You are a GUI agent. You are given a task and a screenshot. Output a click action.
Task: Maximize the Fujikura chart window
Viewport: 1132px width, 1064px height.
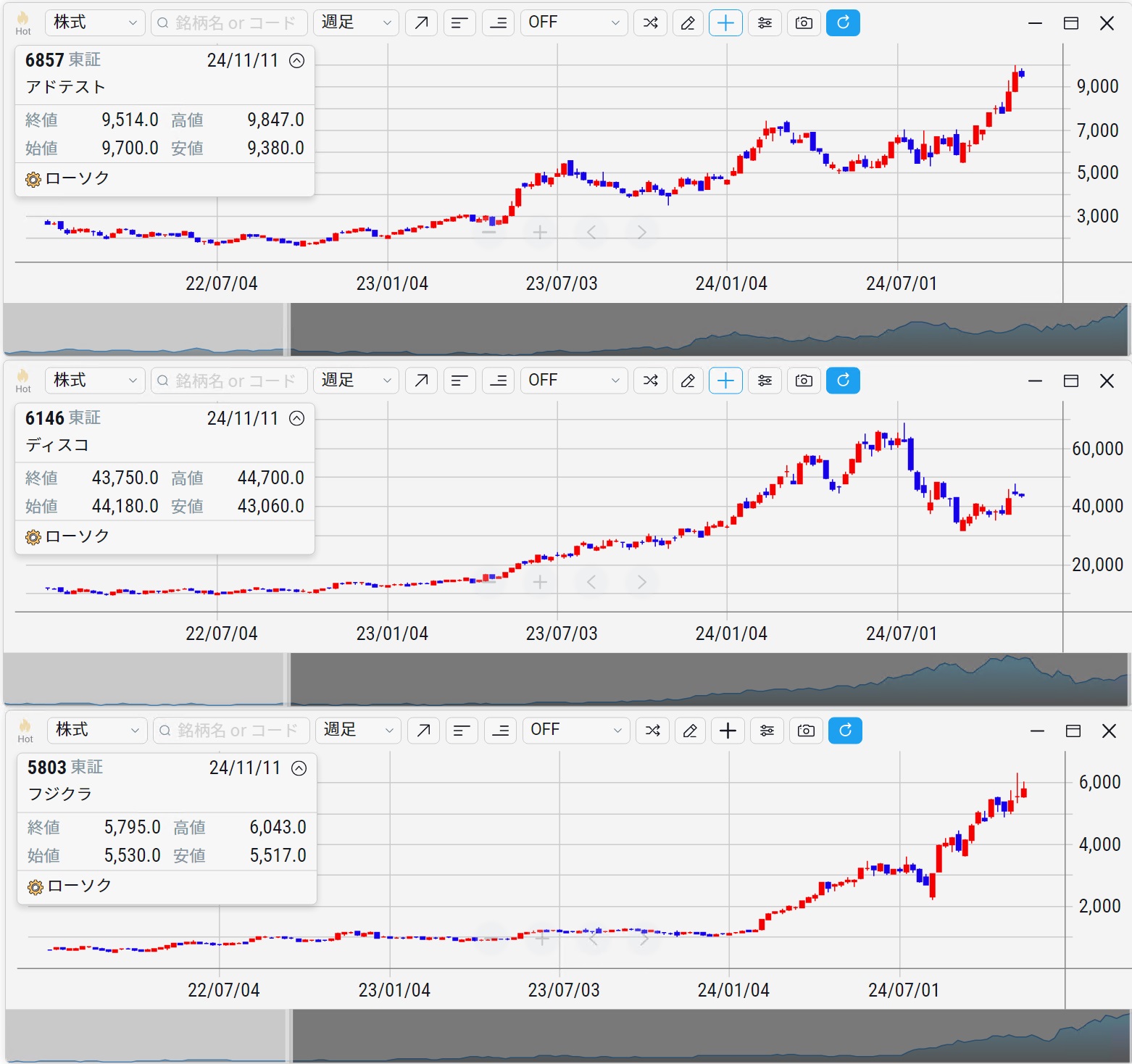(x=1073, y=731)
